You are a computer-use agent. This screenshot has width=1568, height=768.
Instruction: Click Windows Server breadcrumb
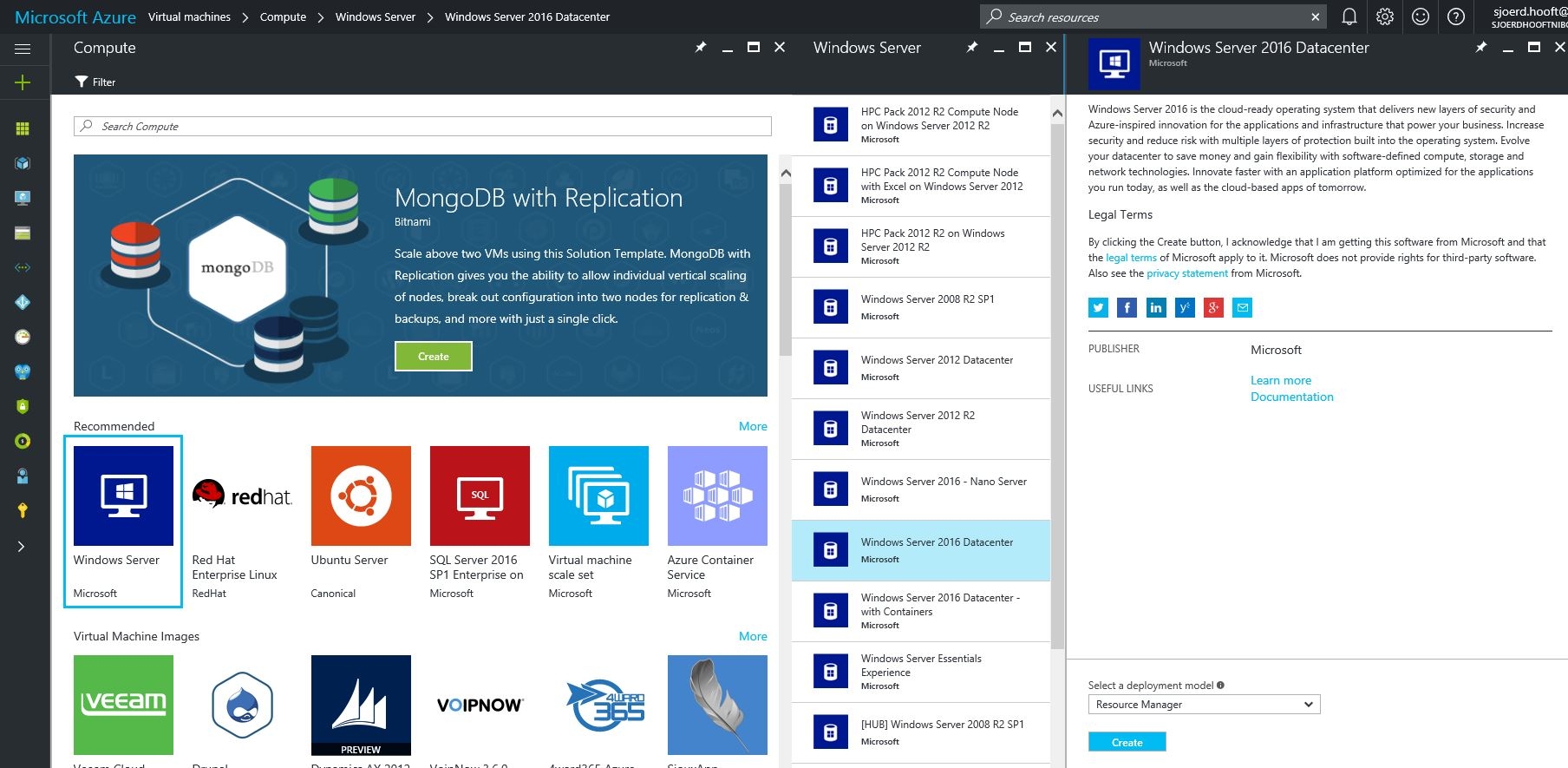[x=376, y=16]
